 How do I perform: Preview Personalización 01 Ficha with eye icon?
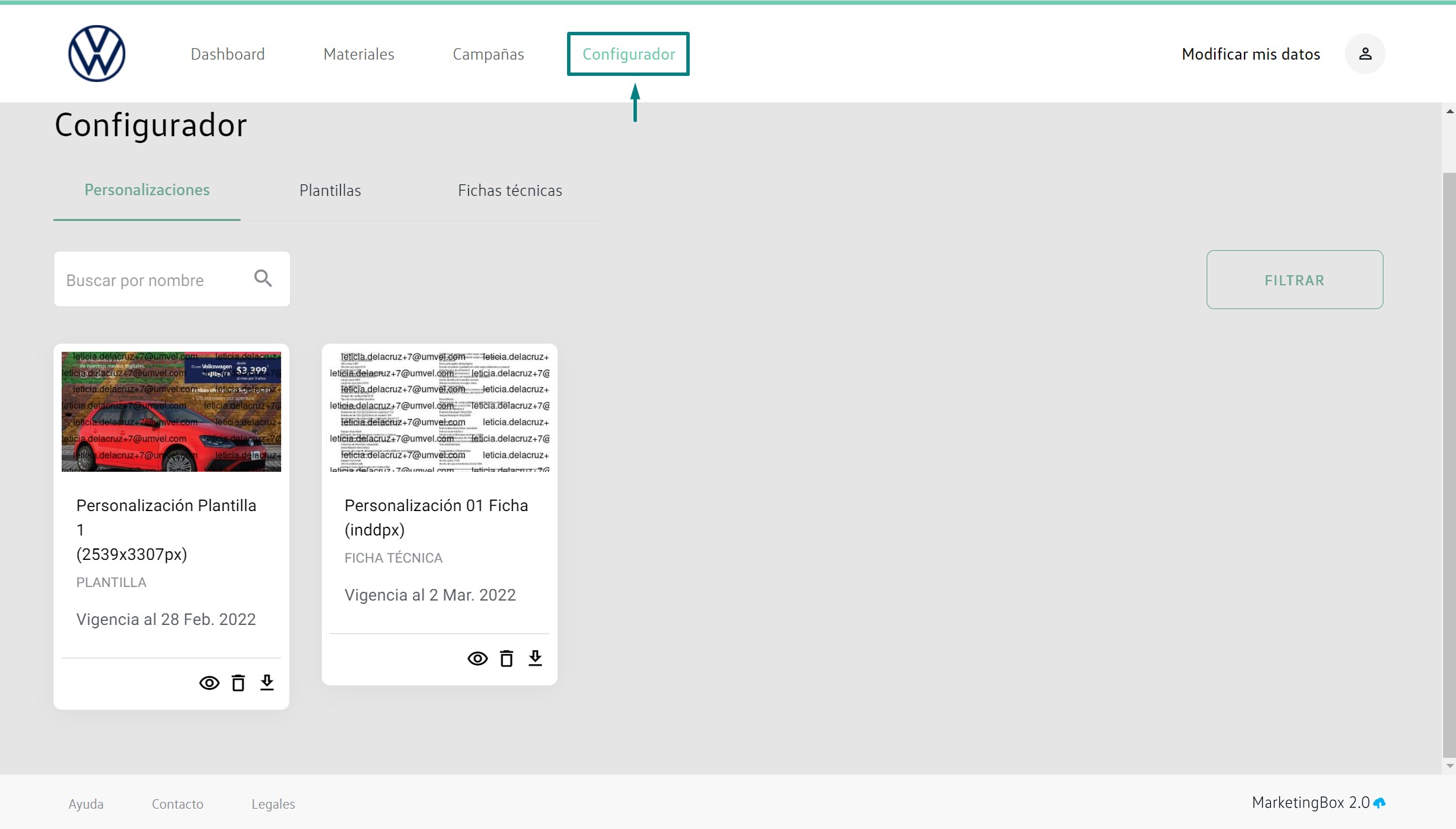coord(478,658)
